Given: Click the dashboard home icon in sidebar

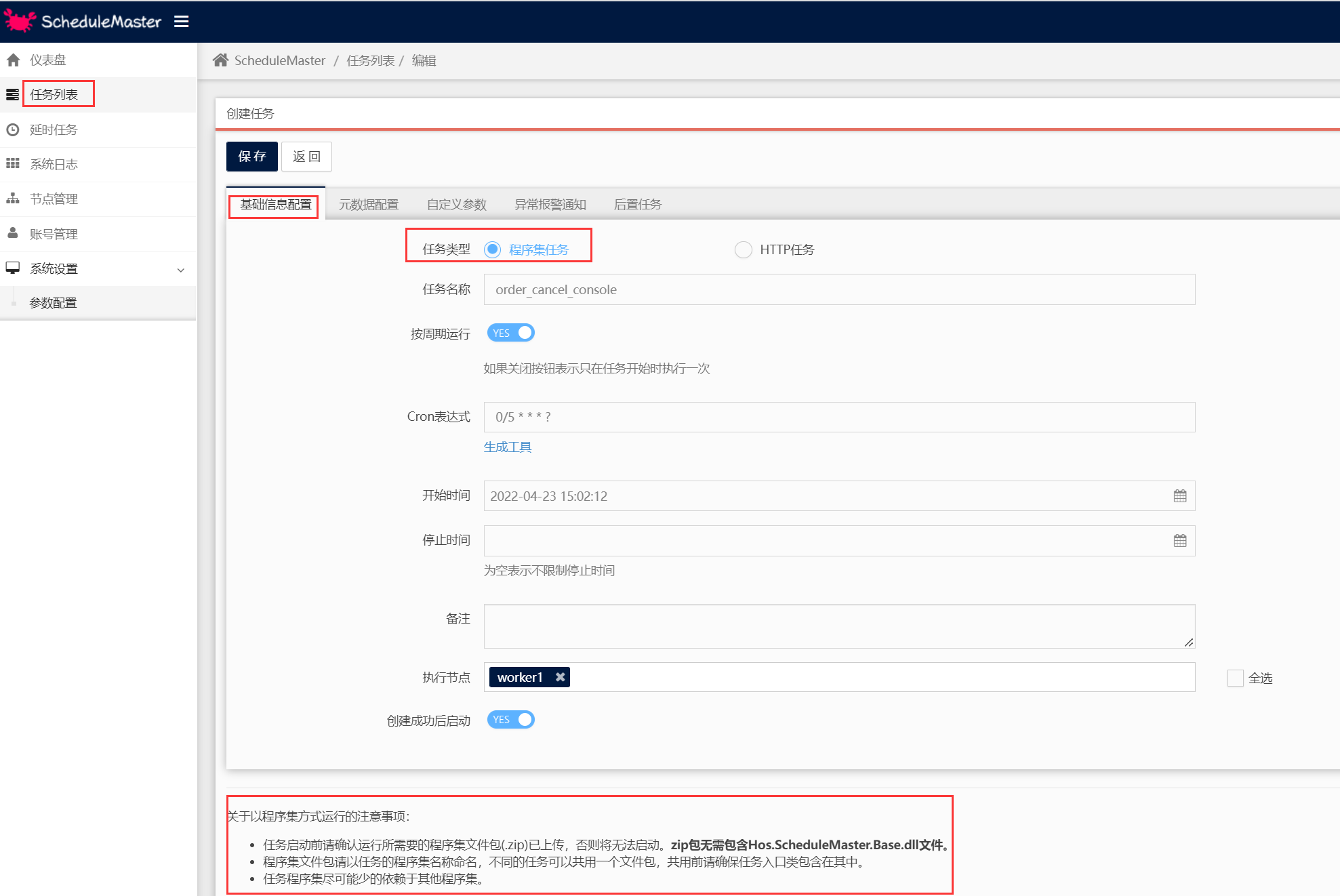Looking at the screenshot, I should tap(13, 60).
